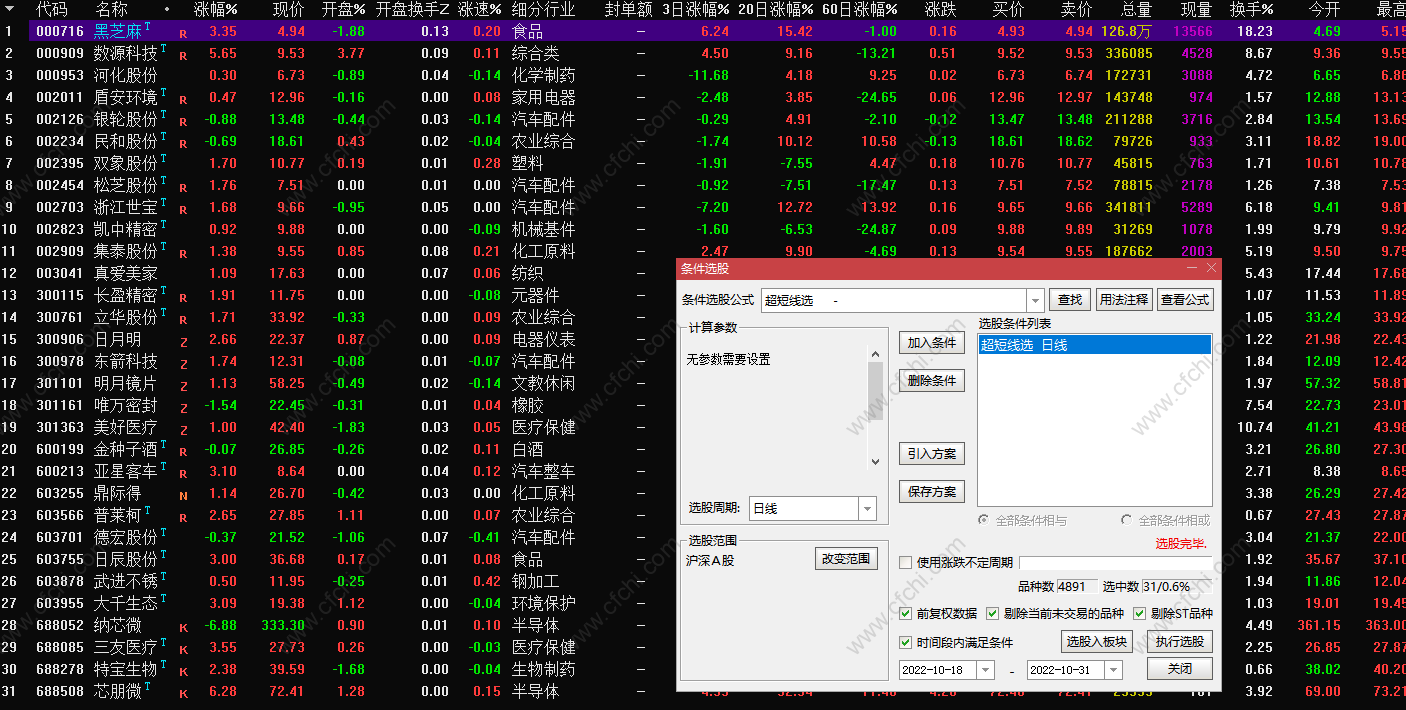
Task: Toggle the 剔除ST品种 checkbox
Action: 1139,614
